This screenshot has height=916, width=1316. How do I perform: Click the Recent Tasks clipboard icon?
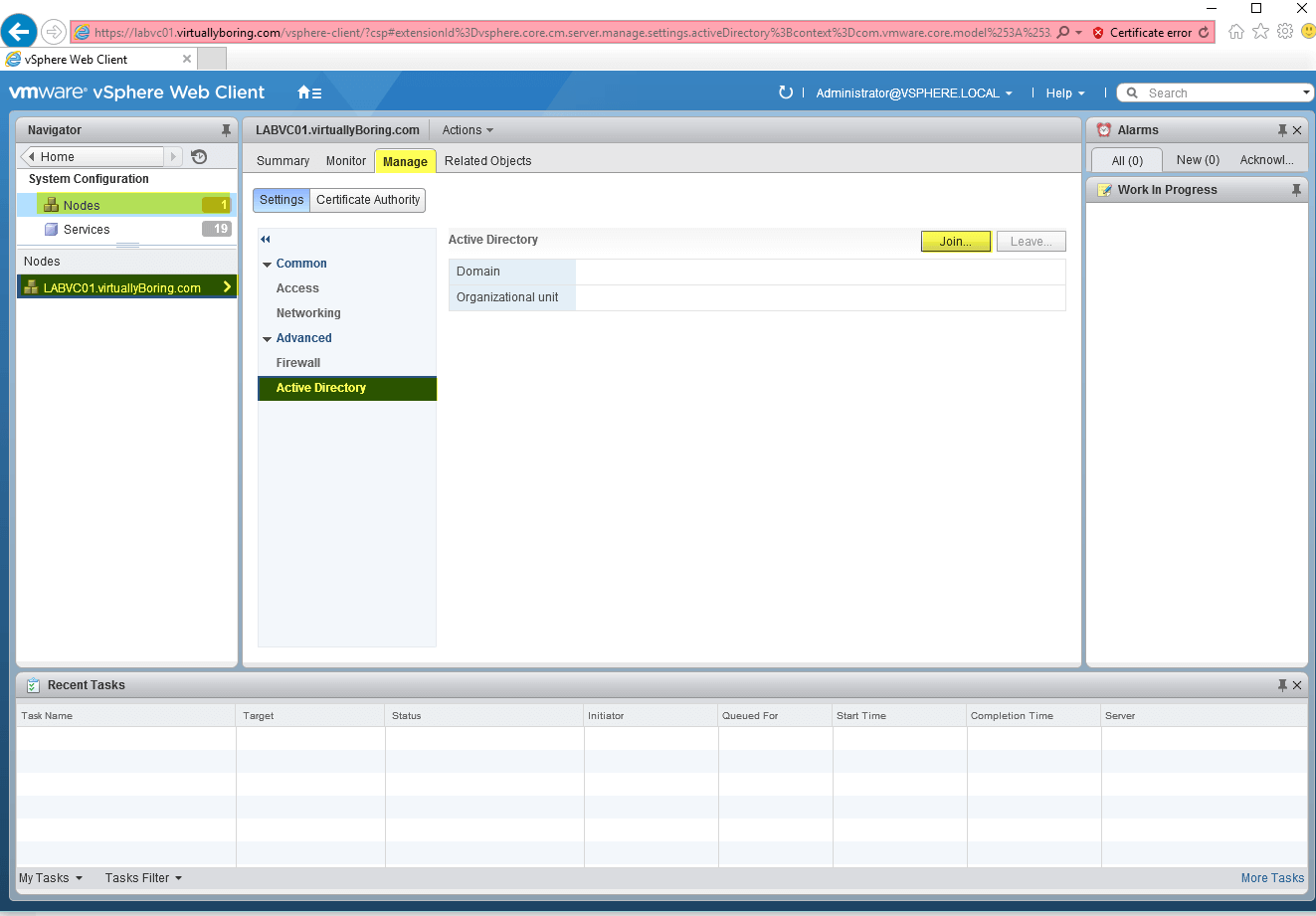pos(33,685)
